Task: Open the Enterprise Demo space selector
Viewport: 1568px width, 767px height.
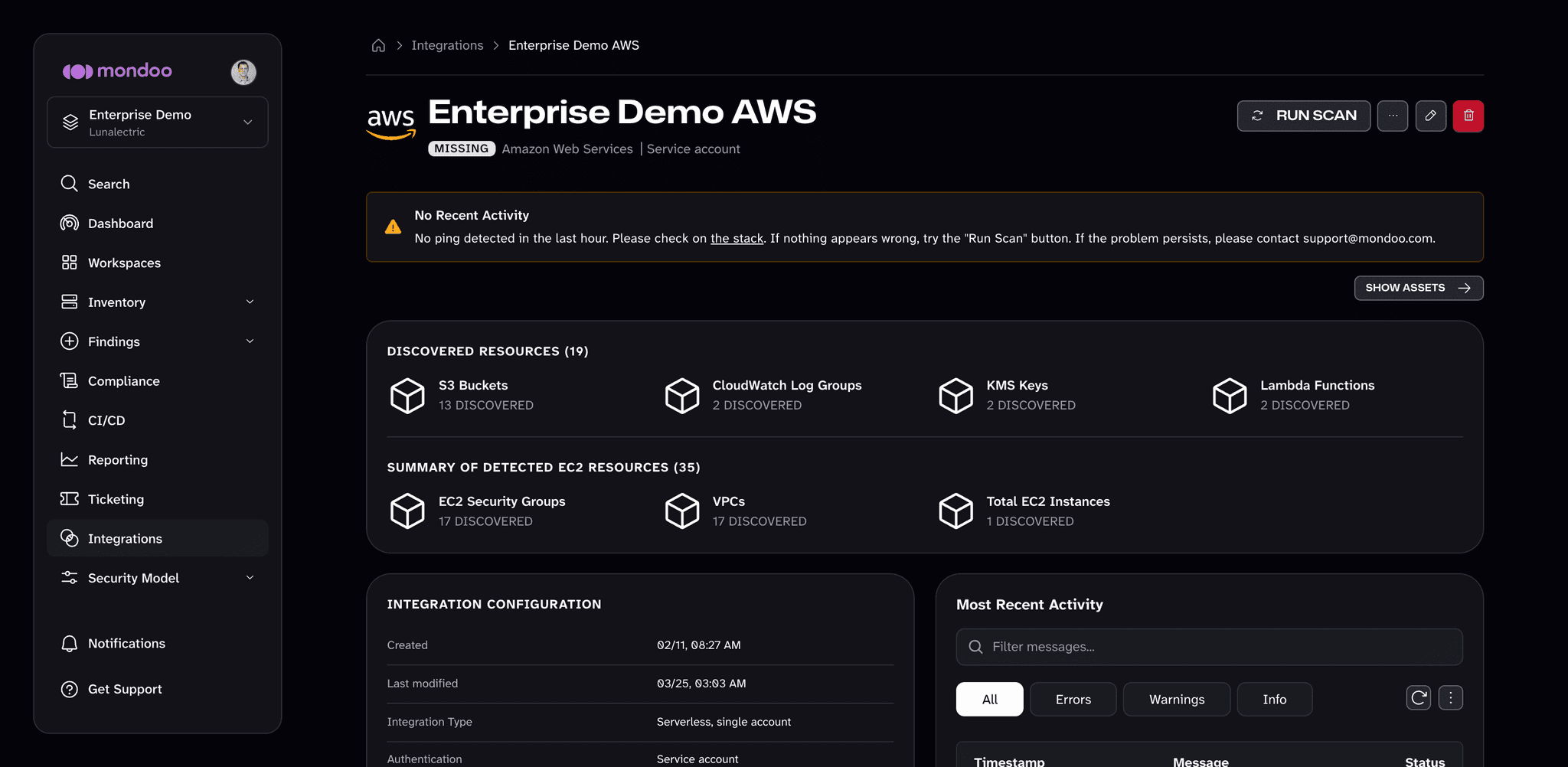Action: click(158, 122)
